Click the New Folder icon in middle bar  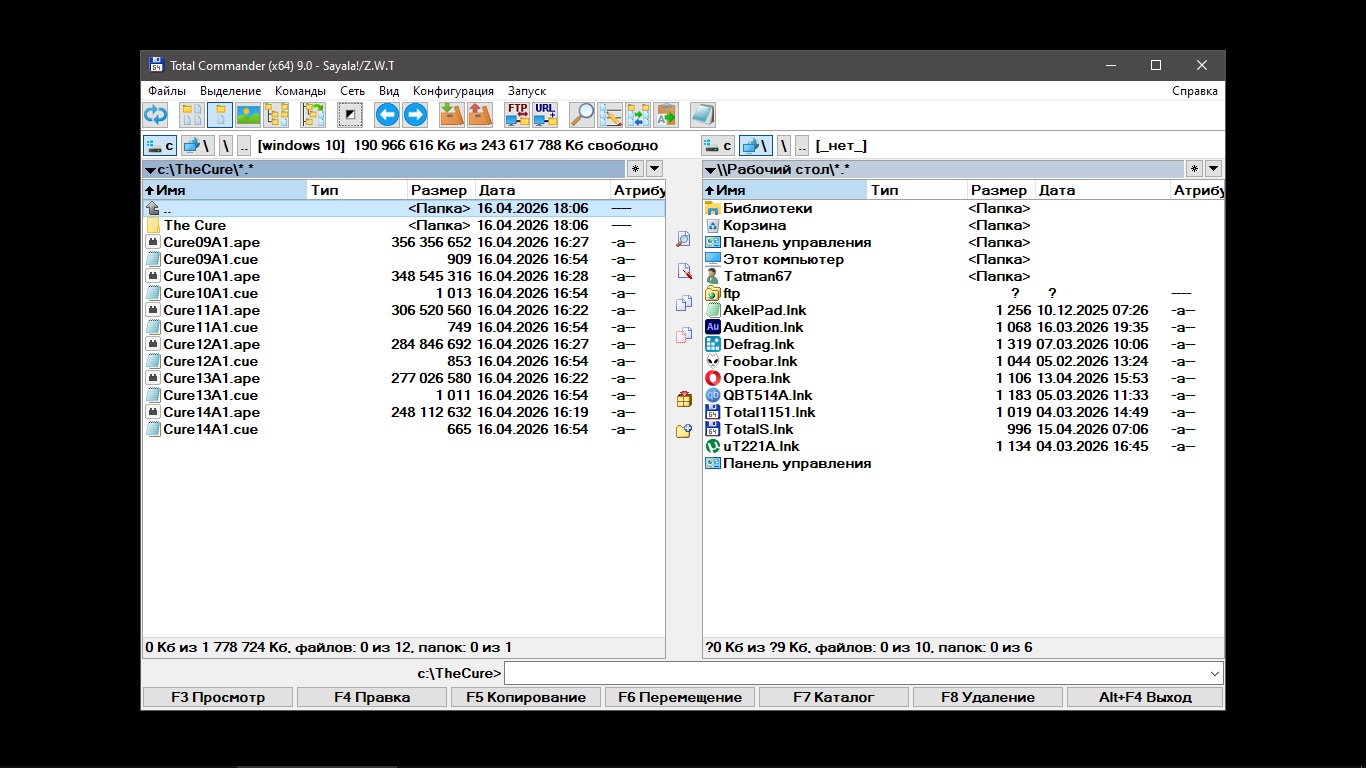click(684, 431)
